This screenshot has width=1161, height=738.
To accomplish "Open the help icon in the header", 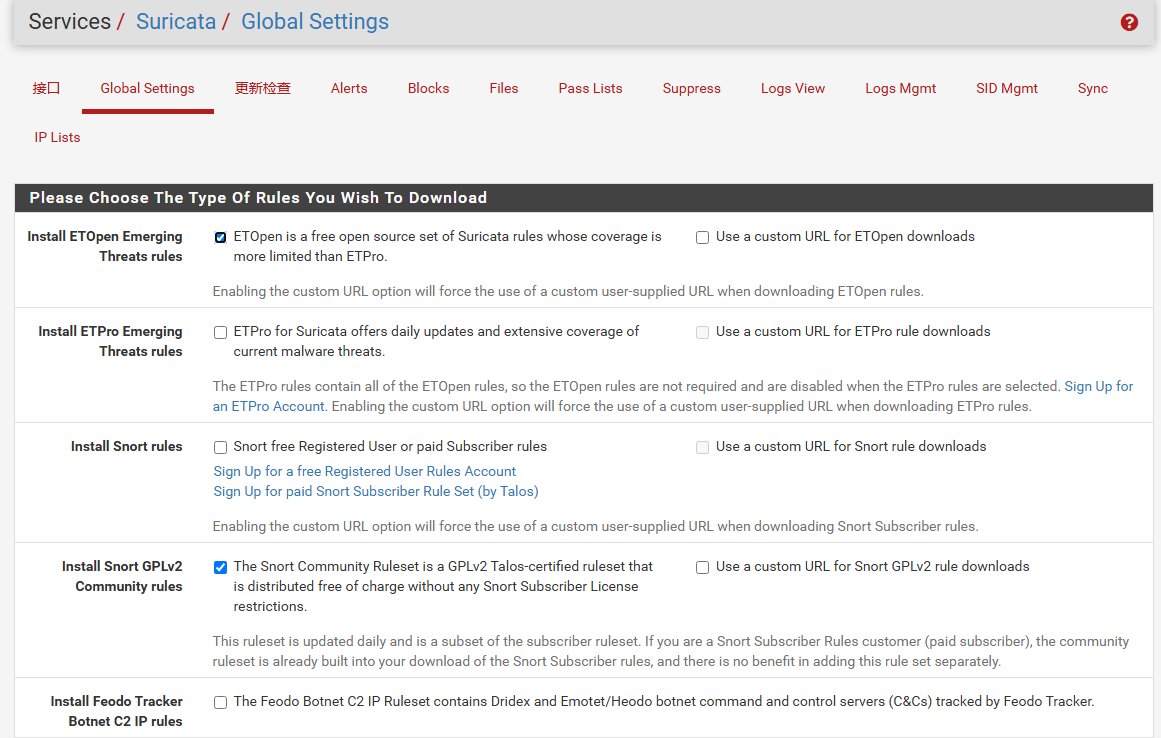I will click(x=1129, y=21).
